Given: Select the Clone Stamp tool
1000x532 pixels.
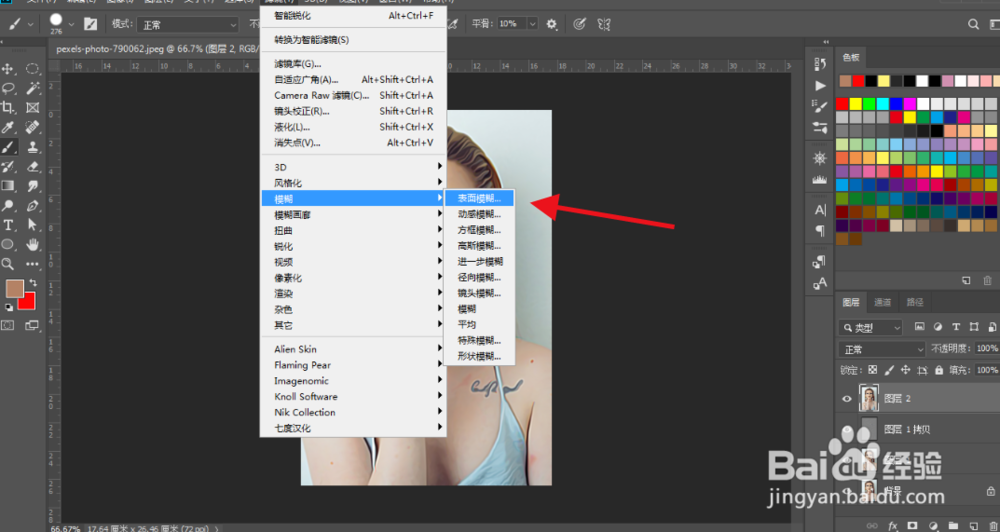Looking at the screenshot, I should tap(33, 147).
